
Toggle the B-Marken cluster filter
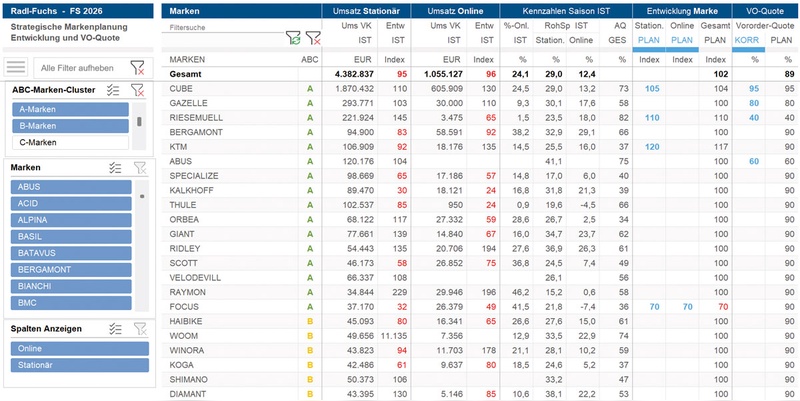(x=70, y=126)
